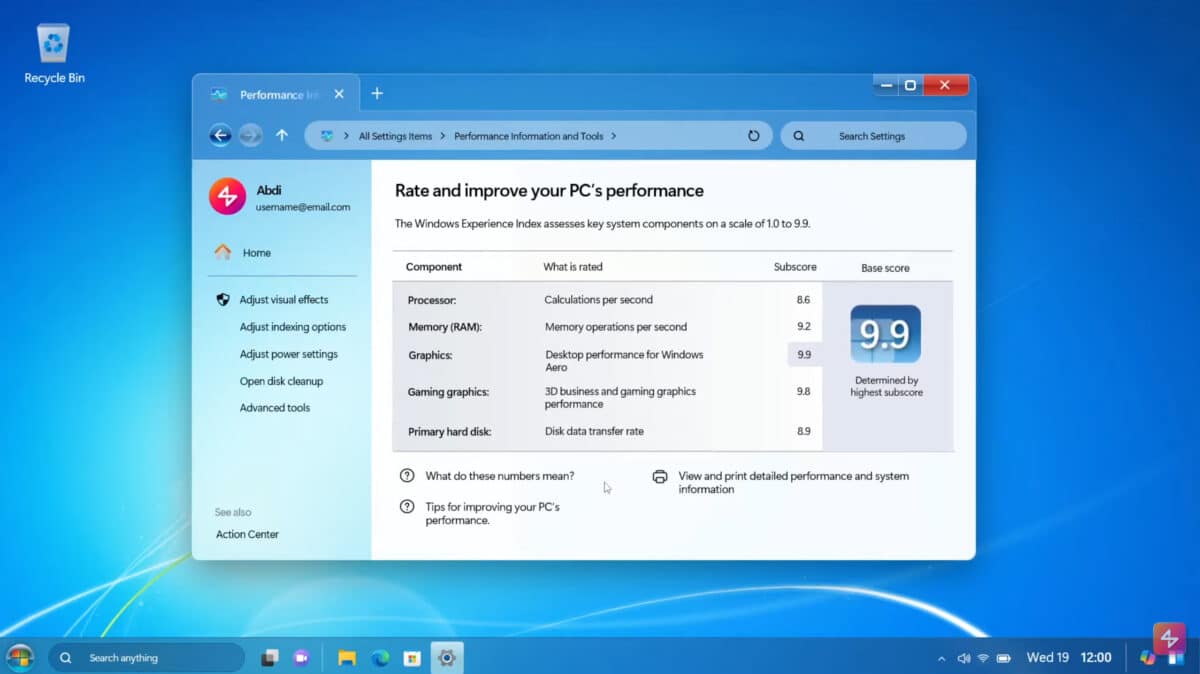Image resolution: width=1200 pixels, height=674 pixels.
Task: Click the printer icon for detailed performance information
Action: [660, 477]
